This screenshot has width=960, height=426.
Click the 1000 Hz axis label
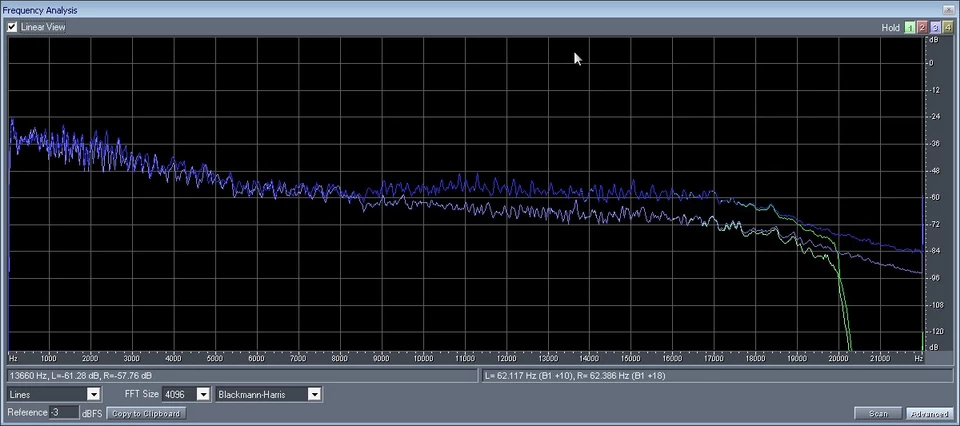pyautogui.click(x=48, y=357)
